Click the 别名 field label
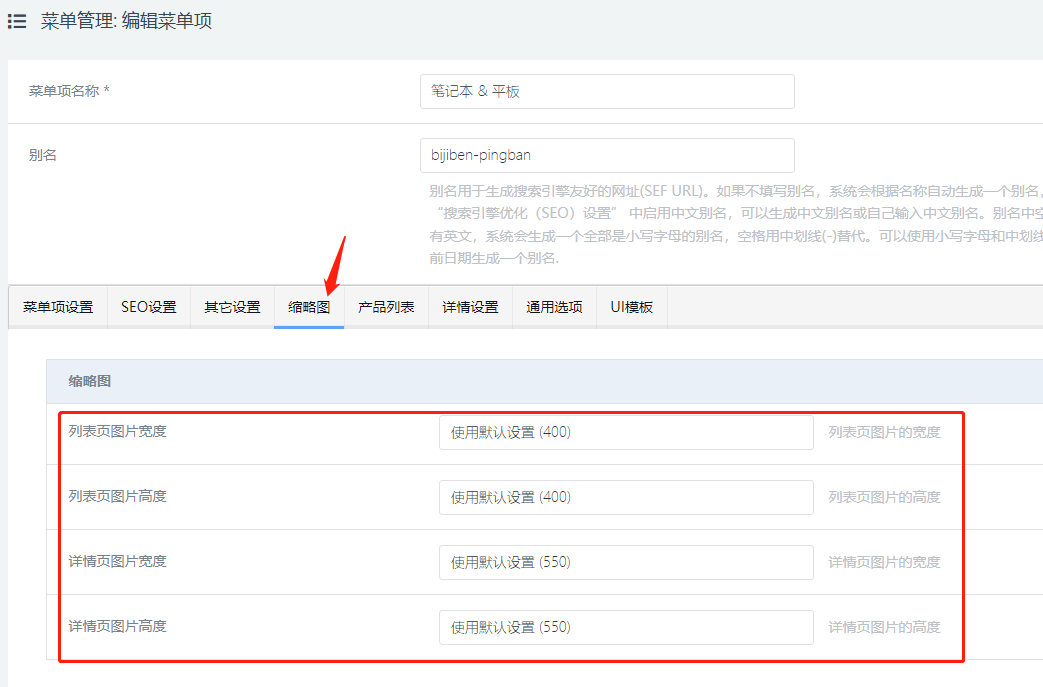Image resolution: width=1043 pixels, height=687 pixels. [x=43, y=155]
